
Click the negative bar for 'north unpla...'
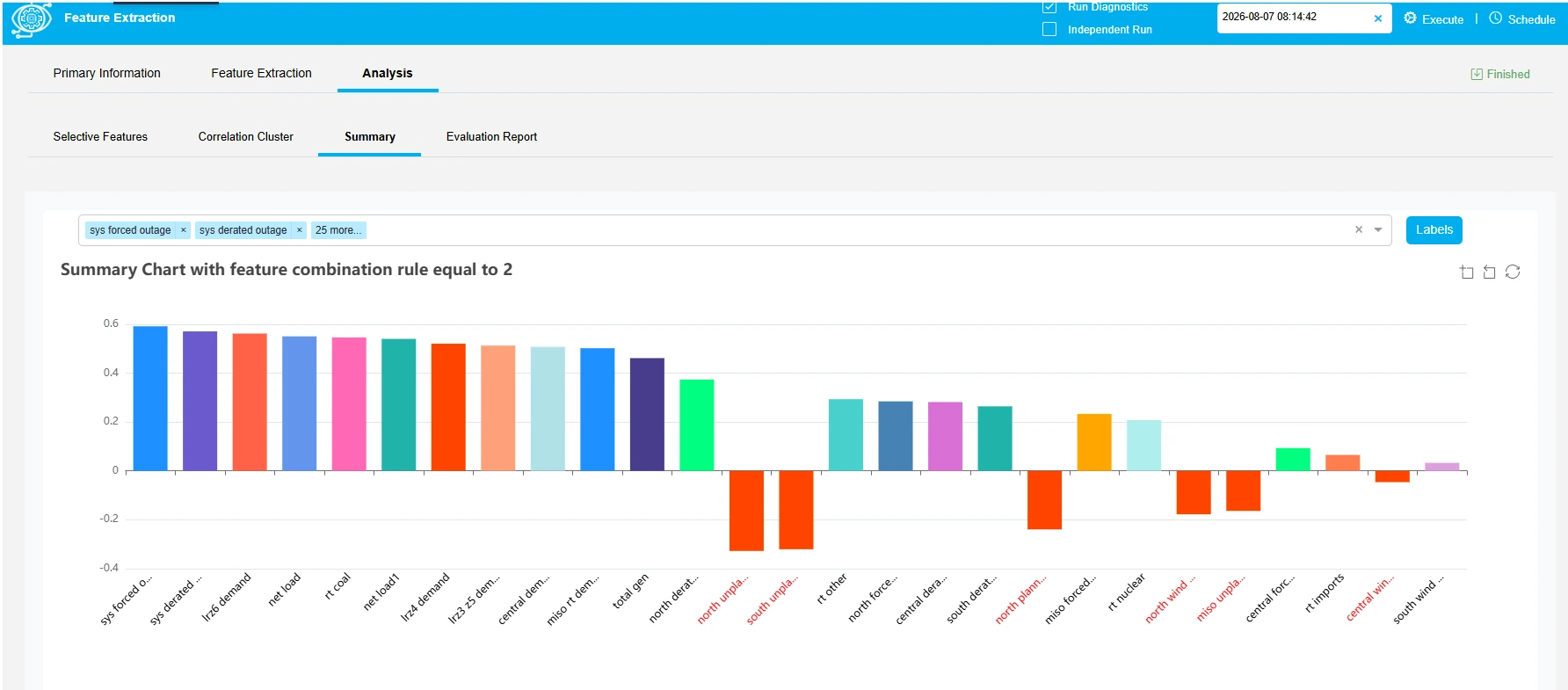pyautogui.click(x=746, y=511)
